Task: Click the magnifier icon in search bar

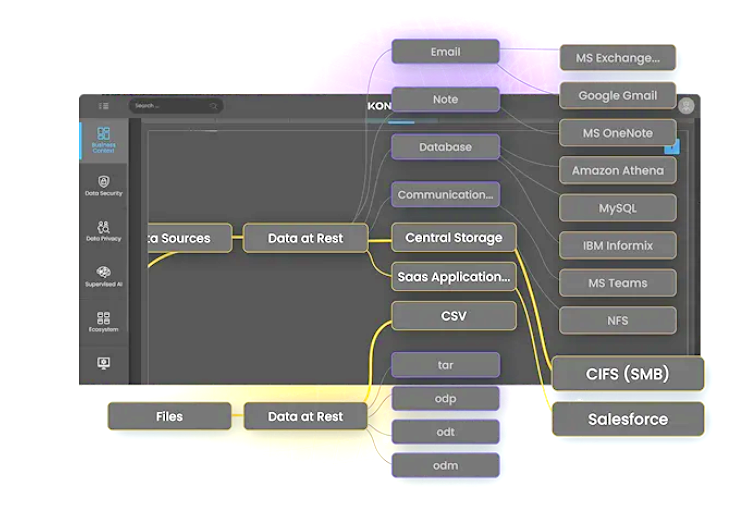Action: [x=213, y=106]
